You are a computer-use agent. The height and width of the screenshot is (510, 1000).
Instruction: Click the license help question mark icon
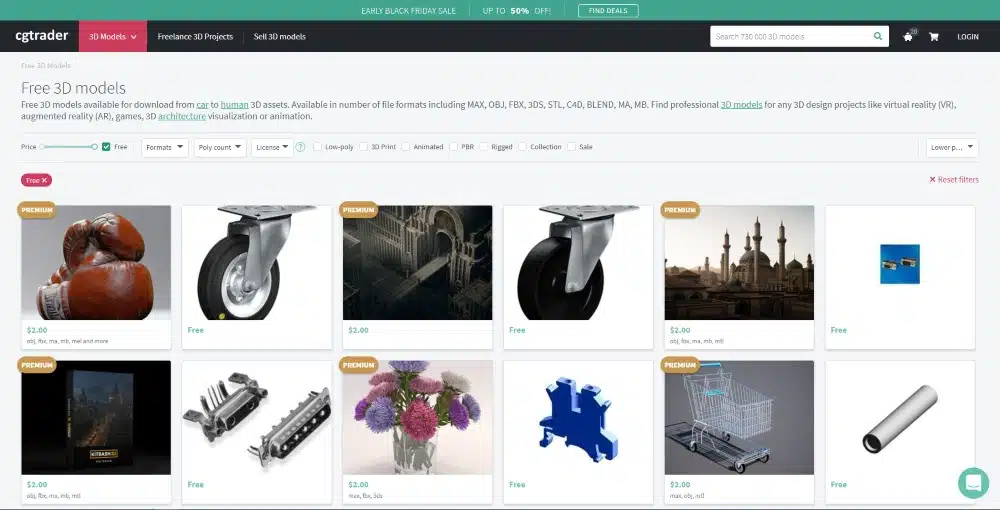[x=300, y=147]
